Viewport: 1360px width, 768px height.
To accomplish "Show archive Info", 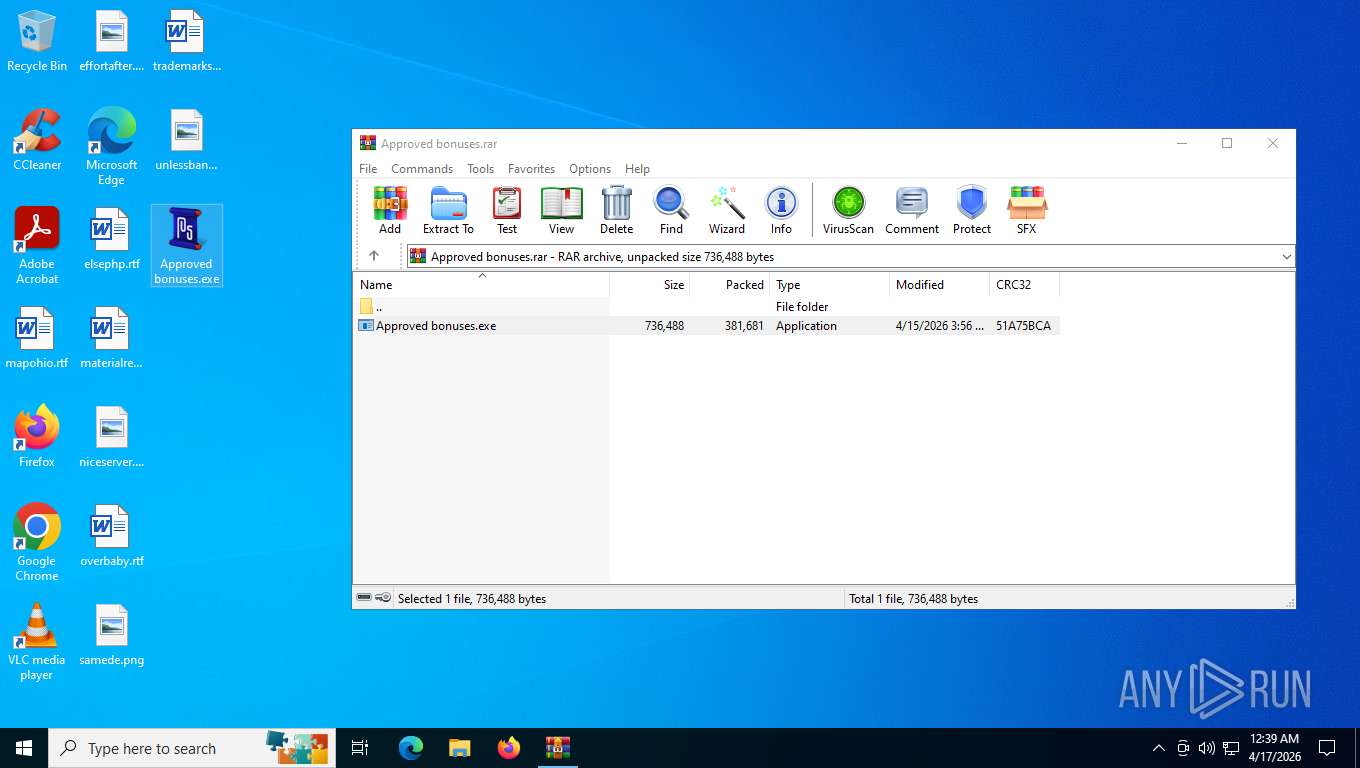I will coord(781,210).
